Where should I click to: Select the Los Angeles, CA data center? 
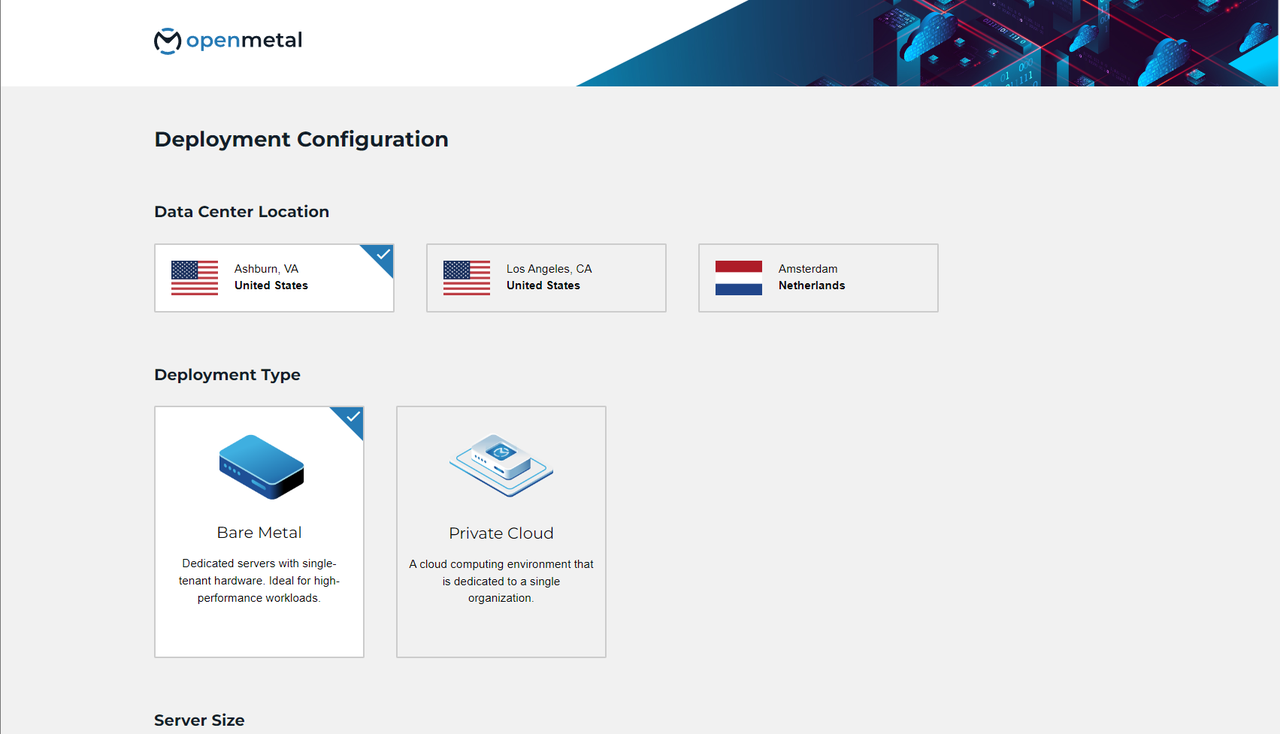tap(546, 277)
